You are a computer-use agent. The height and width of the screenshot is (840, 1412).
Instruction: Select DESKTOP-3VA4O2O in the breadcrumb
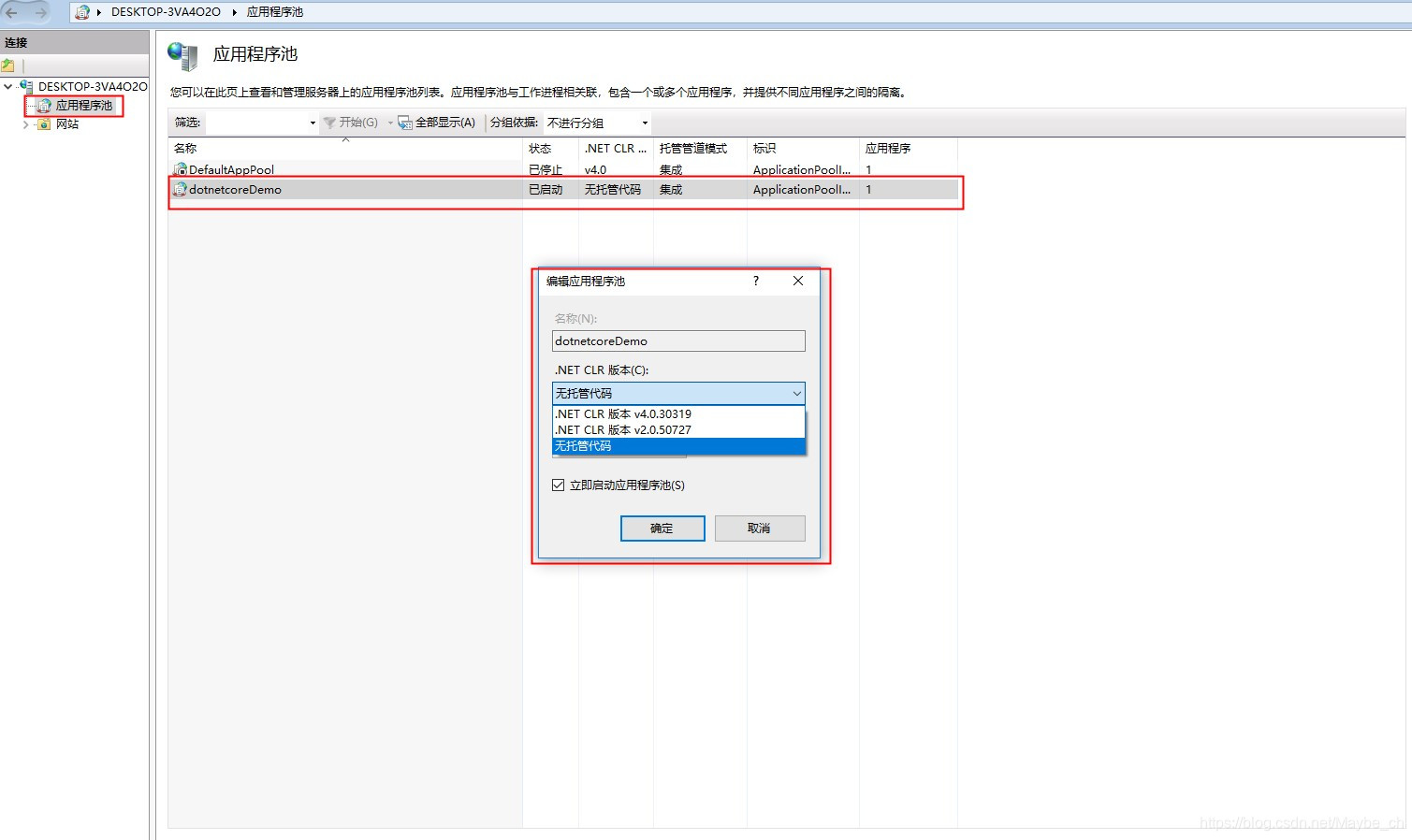pos(166,12)
